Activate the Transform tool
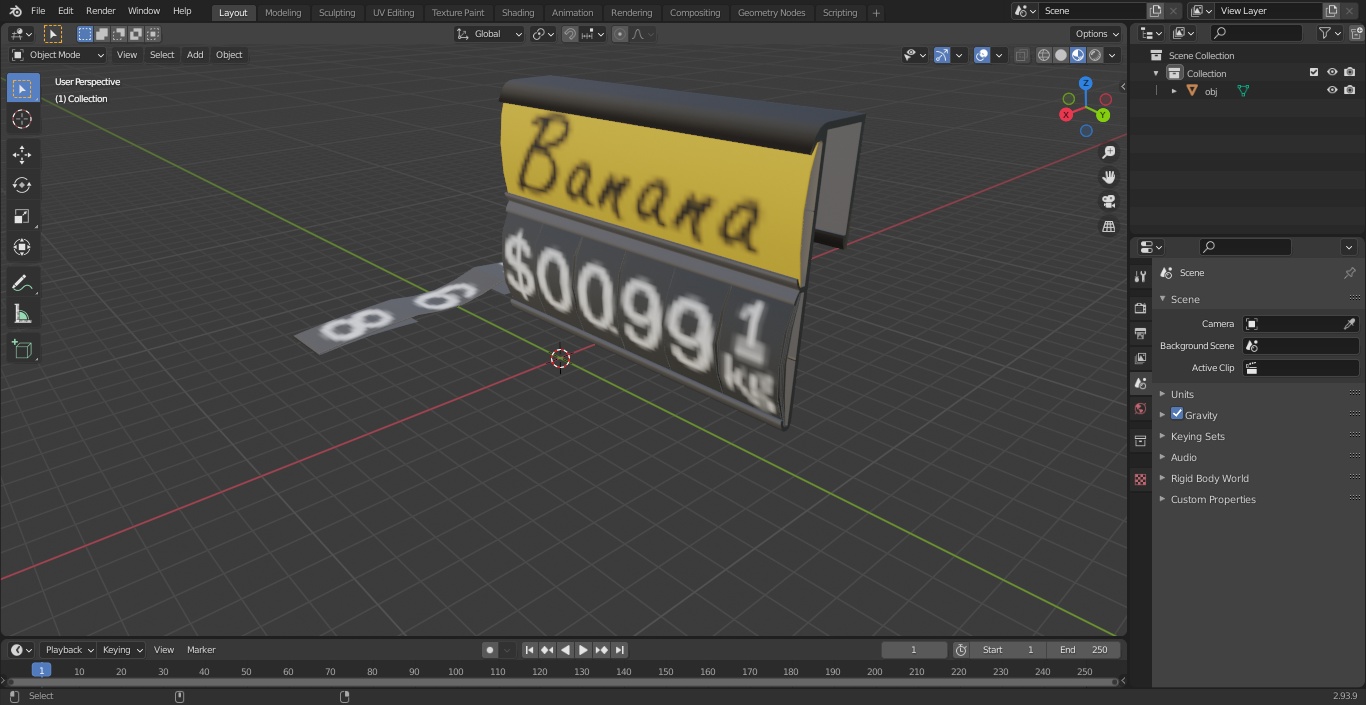Image resolution: width=1366 pixels, height=705 pixels. 22,247
